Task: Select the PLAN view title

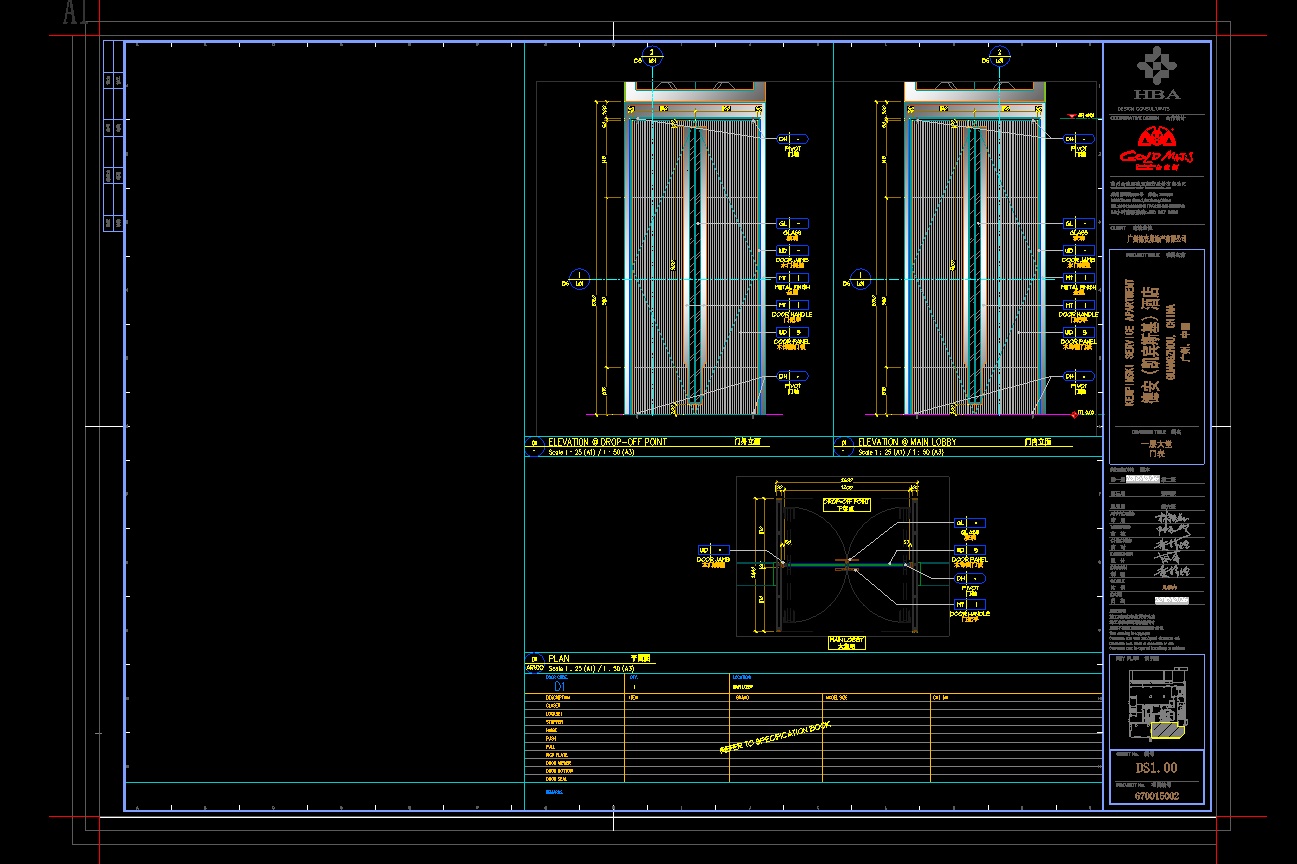Action: pyautogui.click(x=559, y=659)
